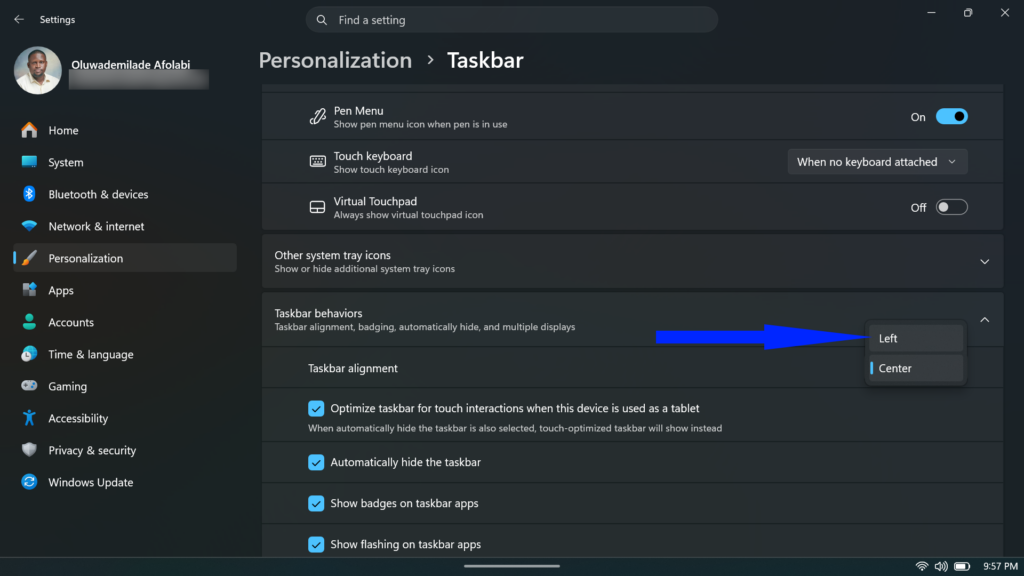This screenshot has width=1024, height=576.
Task: Click the Oluwademilade Afolabi account name
Action: click(x=131, y=65)
